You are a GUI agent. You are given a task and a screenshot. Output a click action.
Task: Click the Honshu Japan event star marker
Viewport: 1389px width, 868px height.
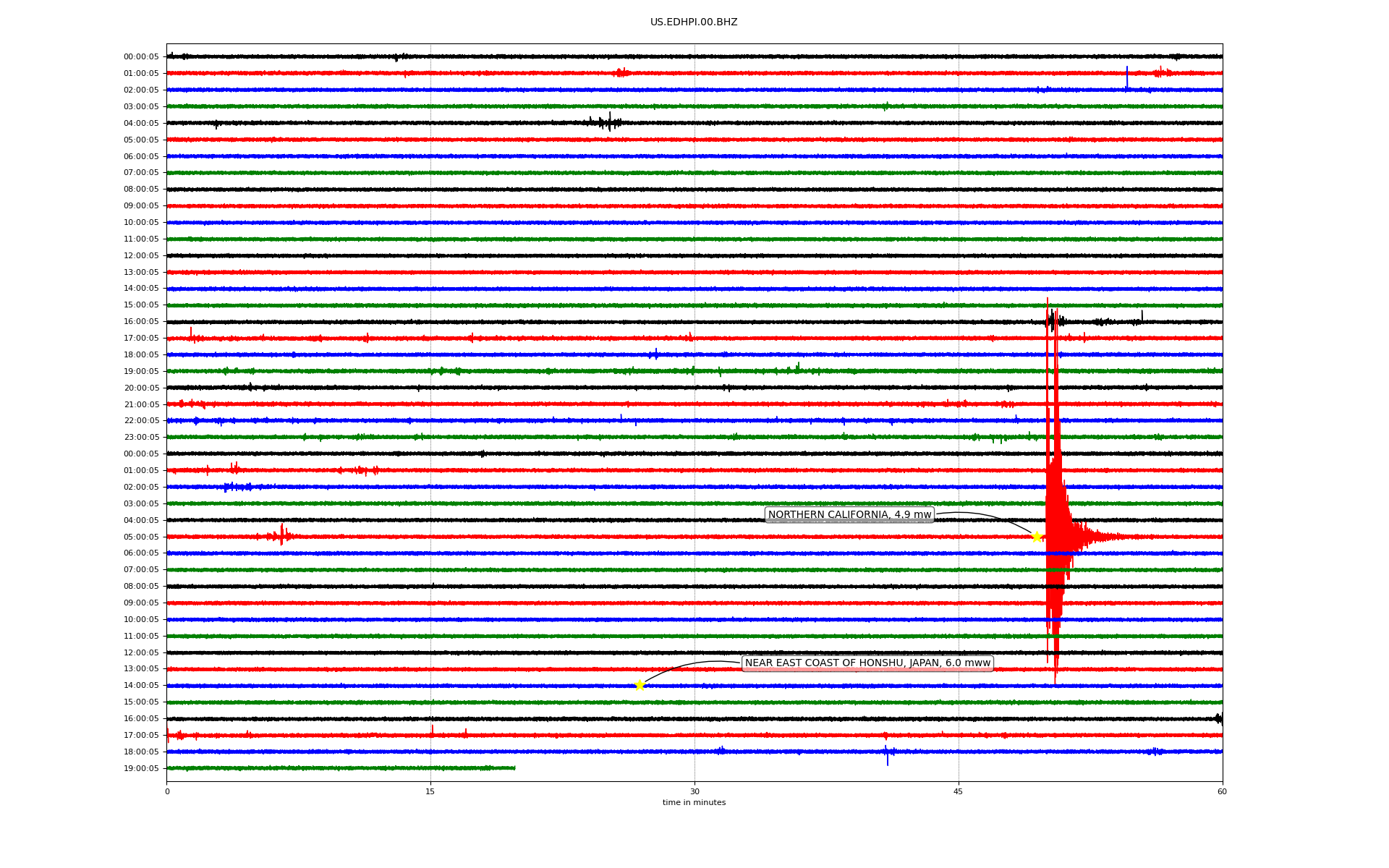click(x=640, y=685)
